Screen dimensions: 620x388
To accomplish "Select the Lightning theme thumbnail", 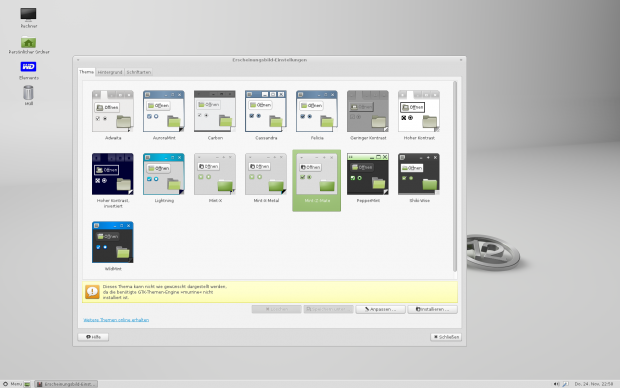I will coord(164,174).
